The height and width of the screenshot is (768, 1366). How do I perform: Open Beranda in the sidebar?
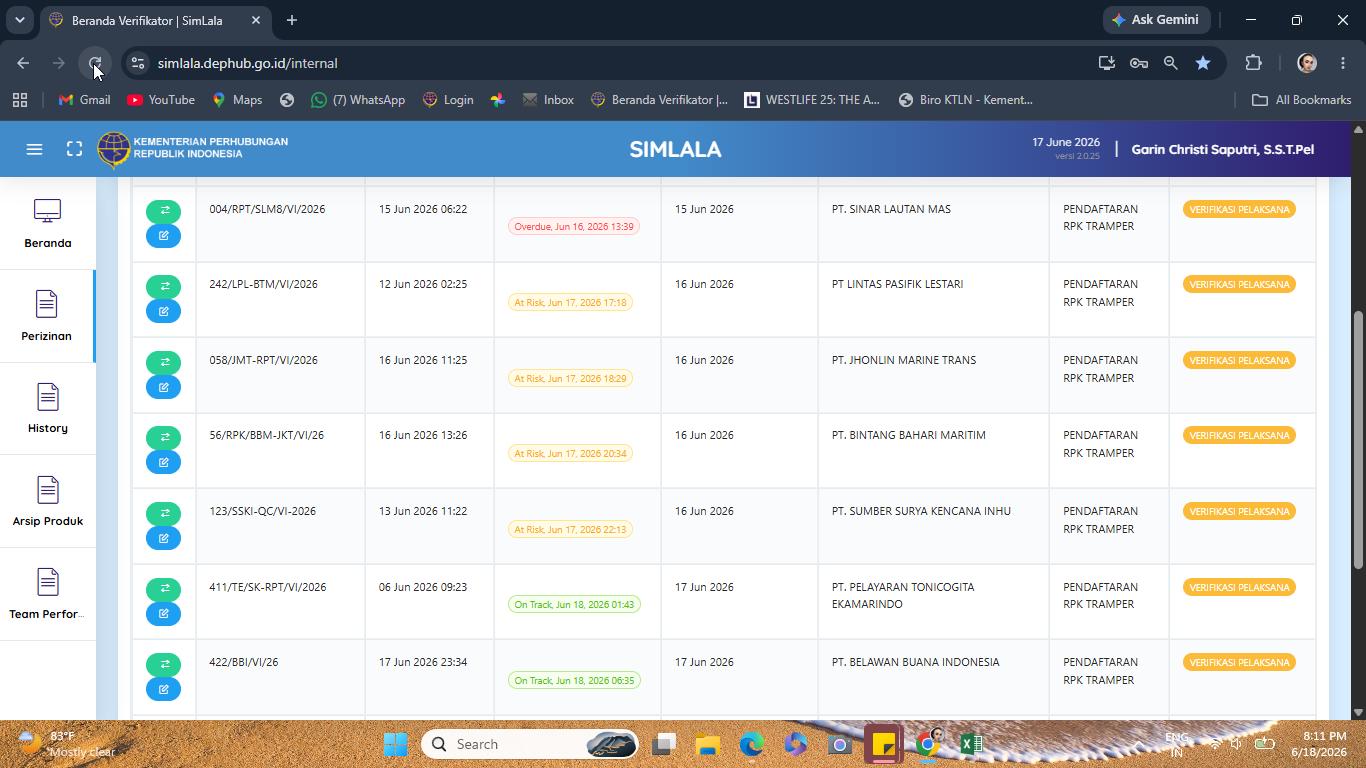[x=48, y=224]
